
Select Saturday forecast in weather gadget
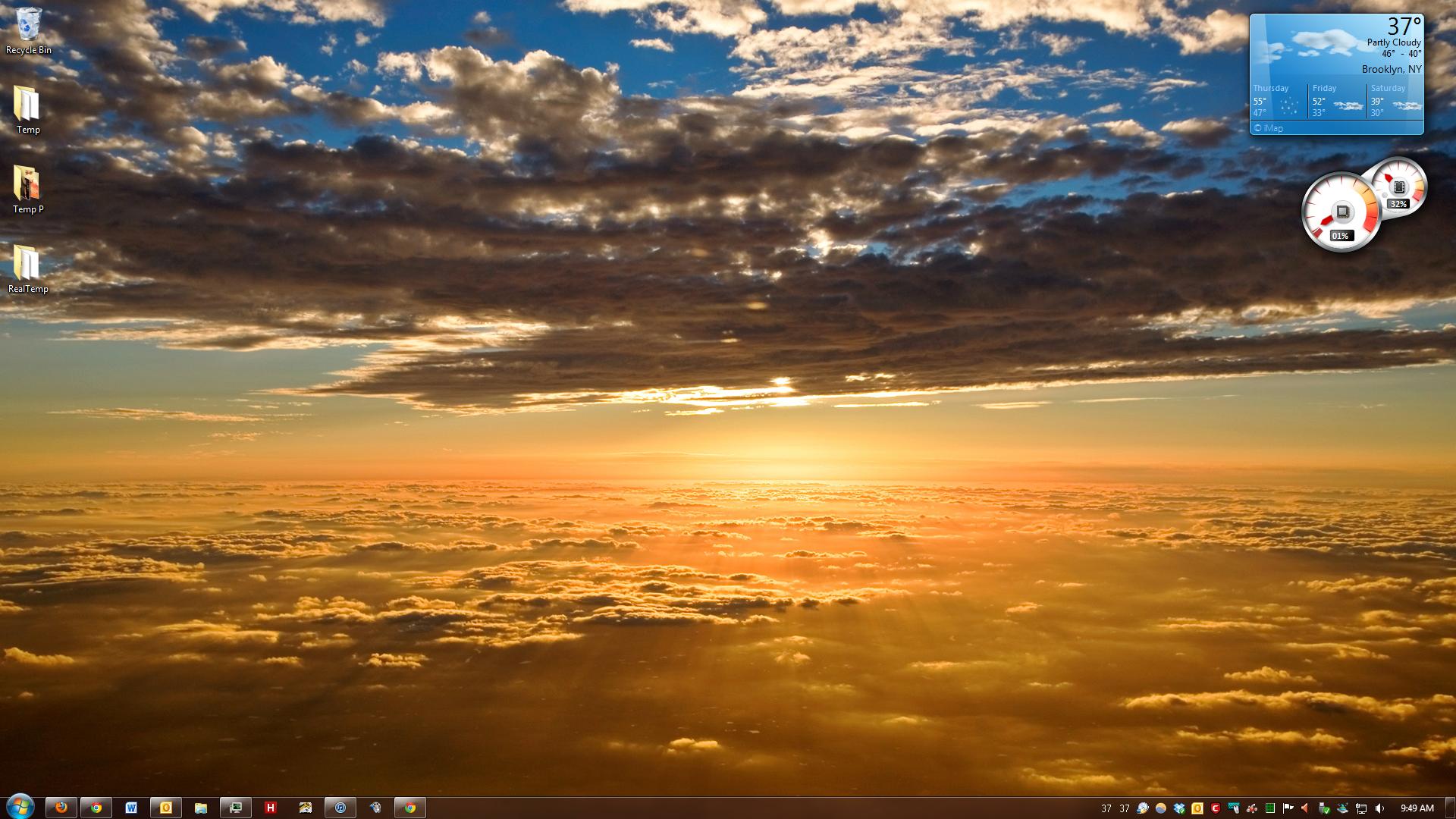point(1396,100)
